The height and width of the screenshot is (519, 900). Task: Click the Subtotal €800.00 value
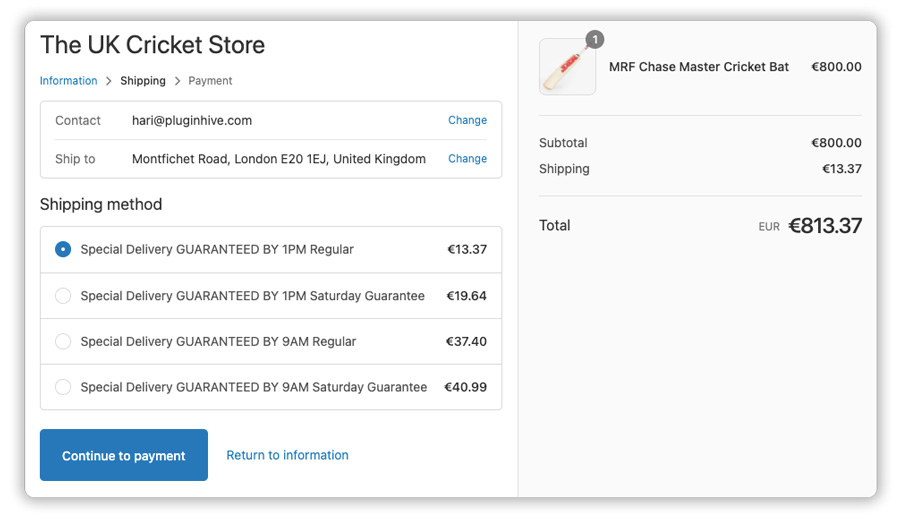[836, 143]
